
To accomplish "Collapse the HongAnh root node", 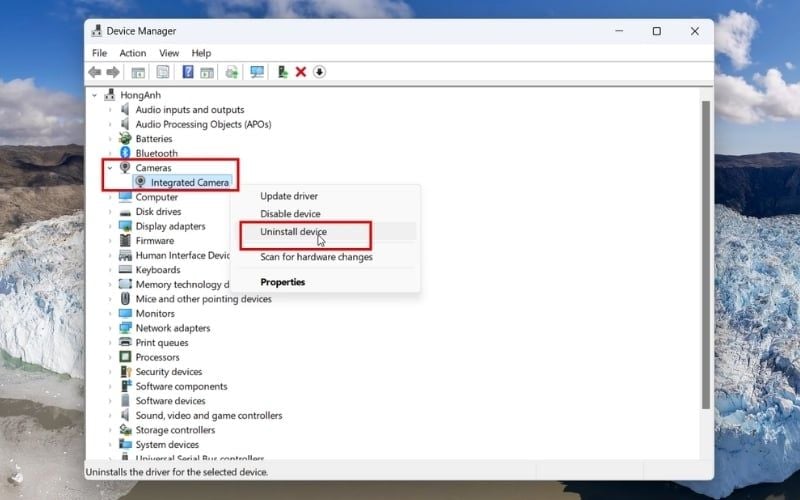I will point(94,95).
